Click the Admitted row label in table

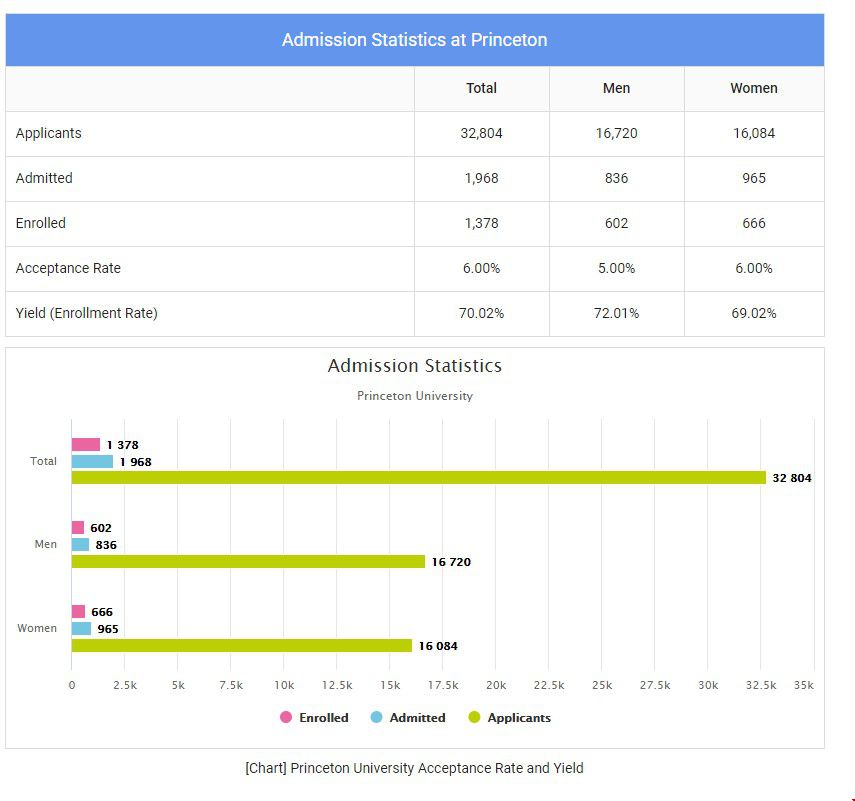(44, 178)
